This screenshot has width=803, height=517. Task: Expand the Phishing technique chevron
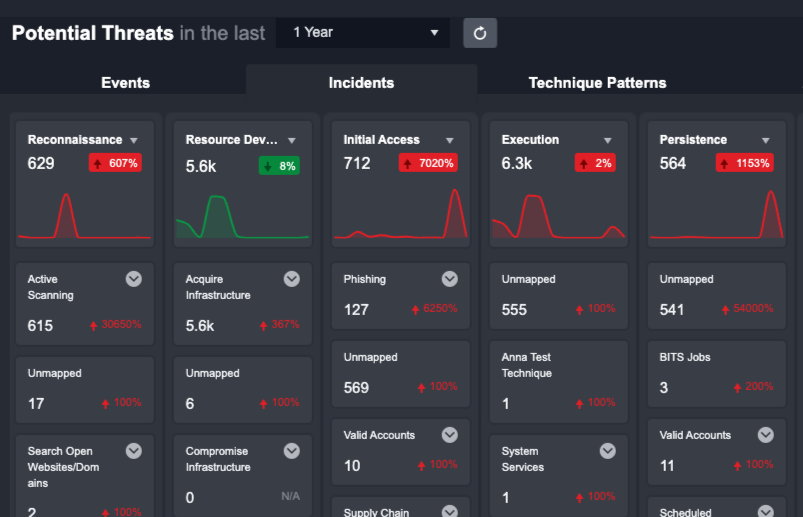click(x=450, y=279)
